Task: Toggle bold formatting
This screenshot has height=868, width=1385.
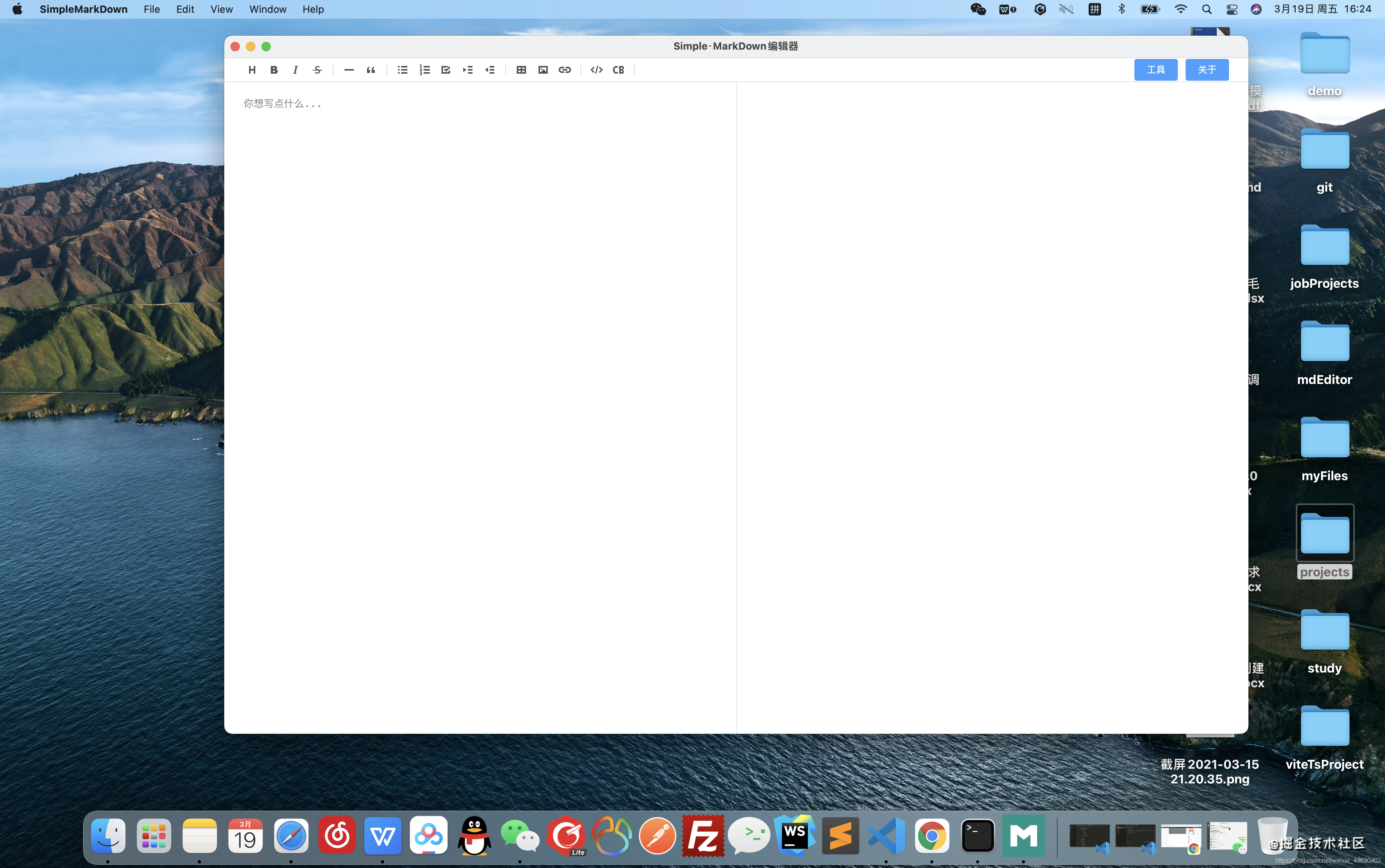Action: (x=274, y=70)
